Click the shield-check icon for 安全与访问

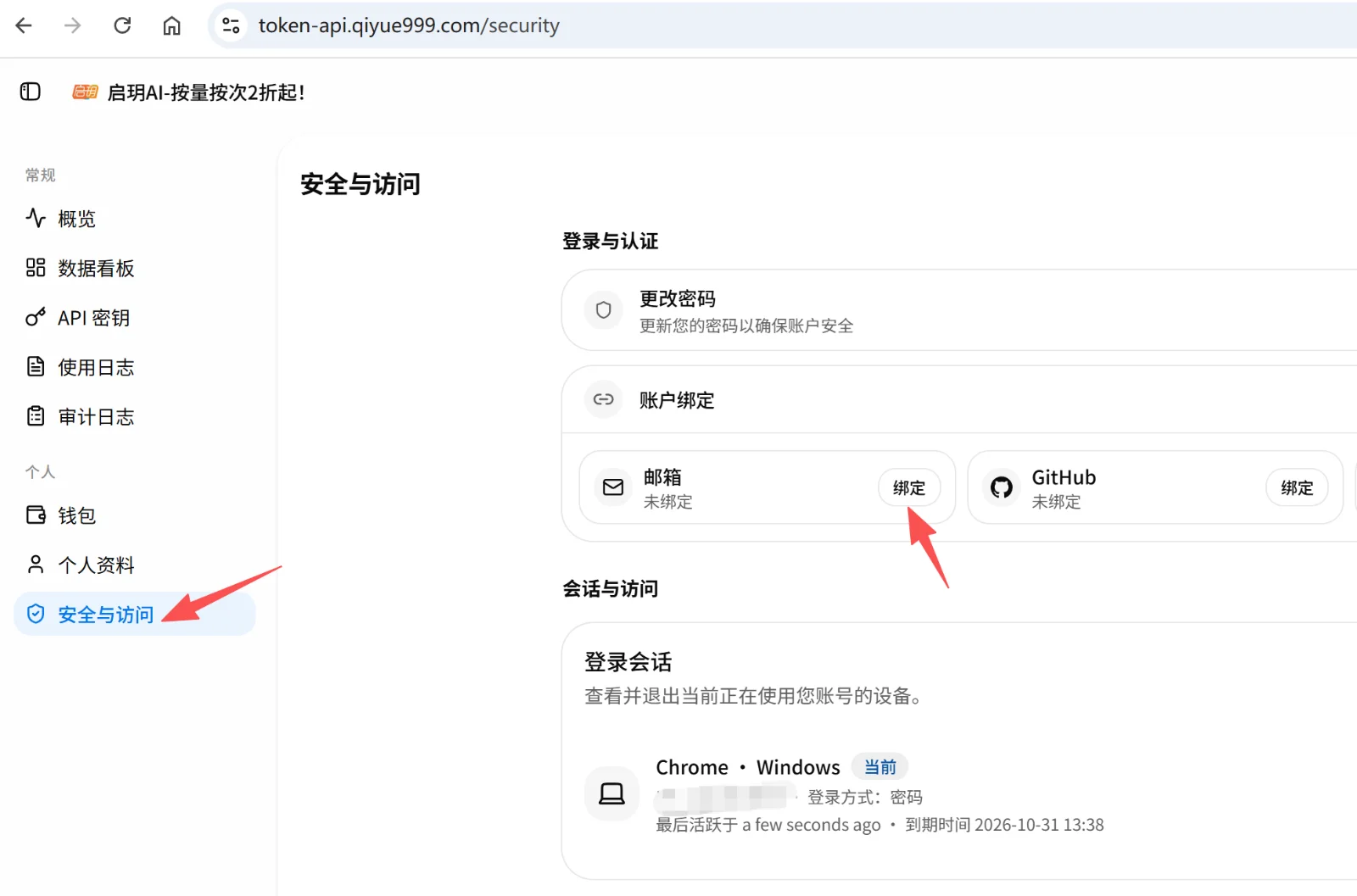[36, 614]
